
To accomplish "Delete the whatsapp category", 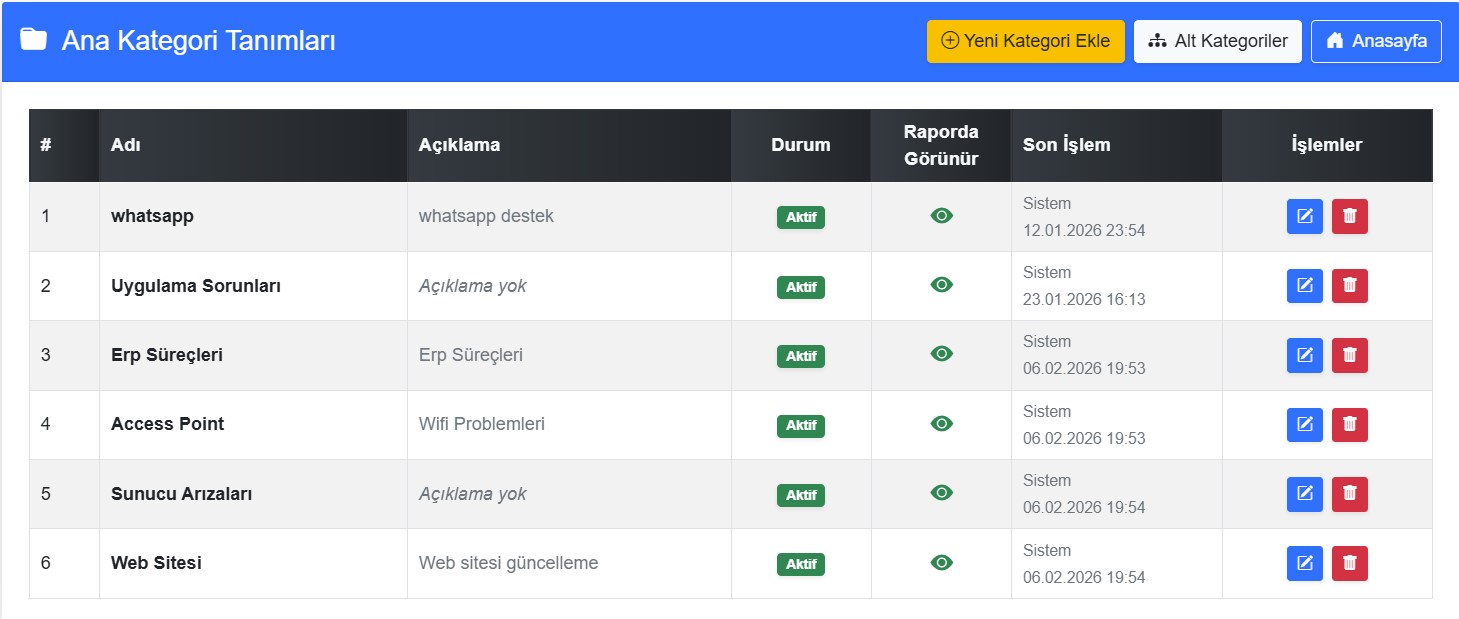I will 1349,217.
